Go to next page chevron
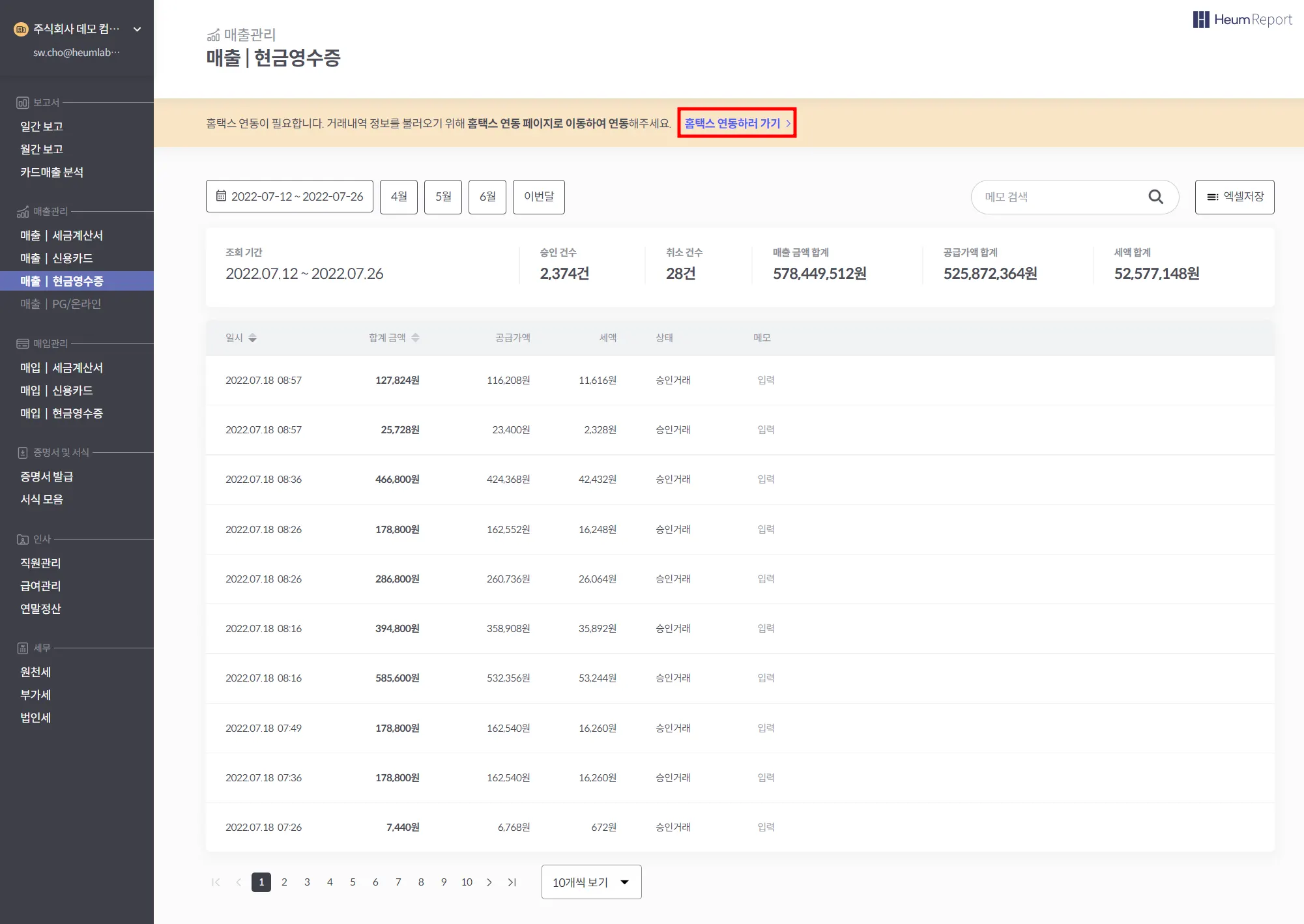The width and height of the screenshot is (1304, 924). tap(489, 882)
